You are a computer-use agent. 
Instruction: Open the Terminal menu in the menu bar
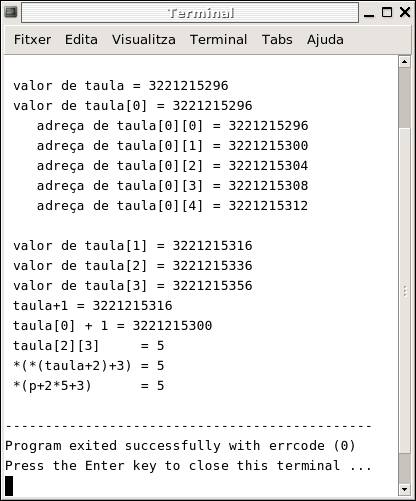tap(218, 40)
